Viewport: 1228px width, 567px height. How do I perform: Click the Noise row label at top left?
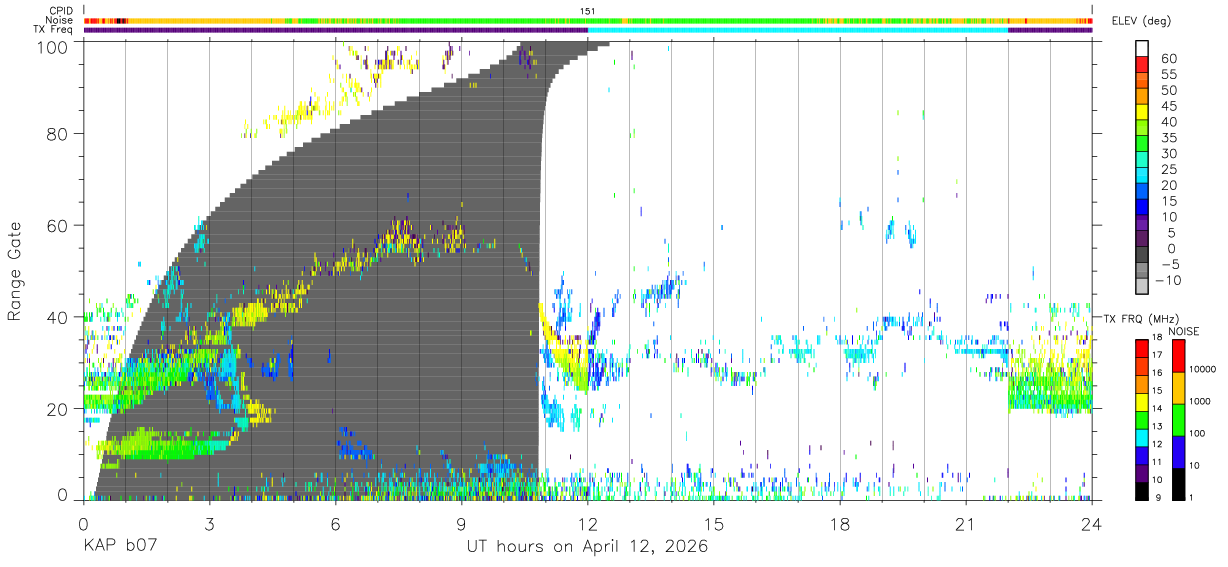[59, 21]
